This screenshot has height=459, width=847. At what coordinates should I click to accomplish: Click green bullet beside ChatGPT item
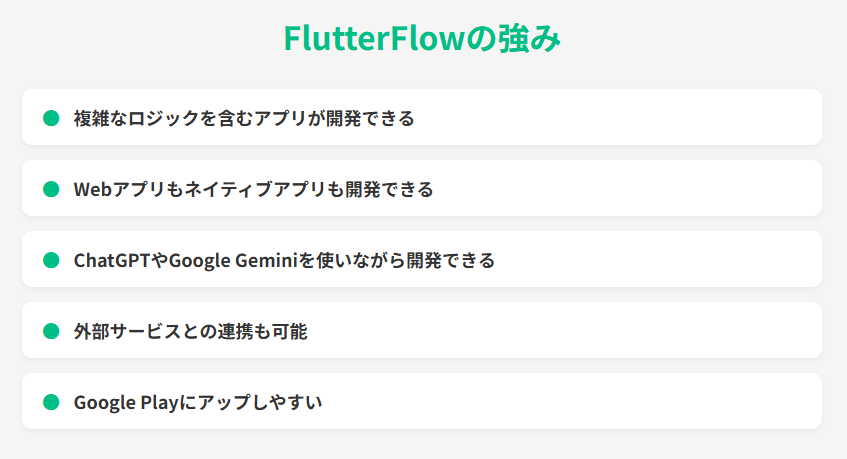click(51, 260)
